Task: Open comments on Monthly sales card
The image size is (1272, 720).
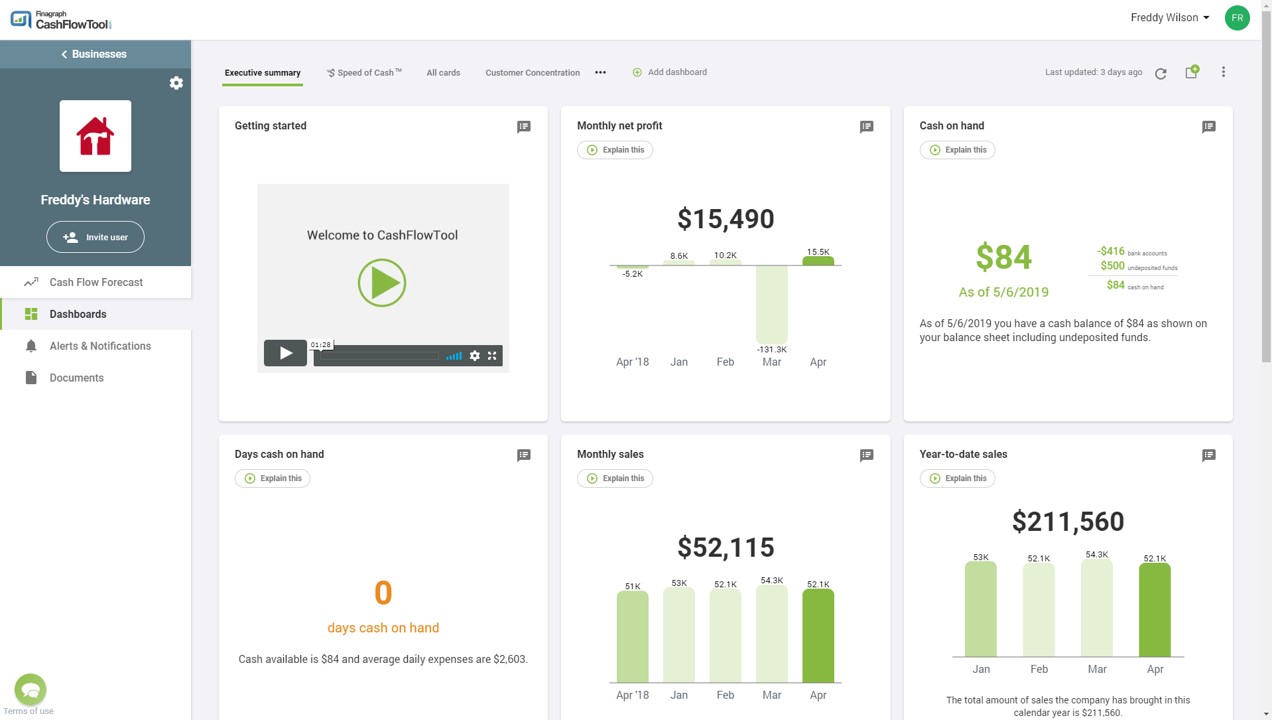Action: [866, 455]
